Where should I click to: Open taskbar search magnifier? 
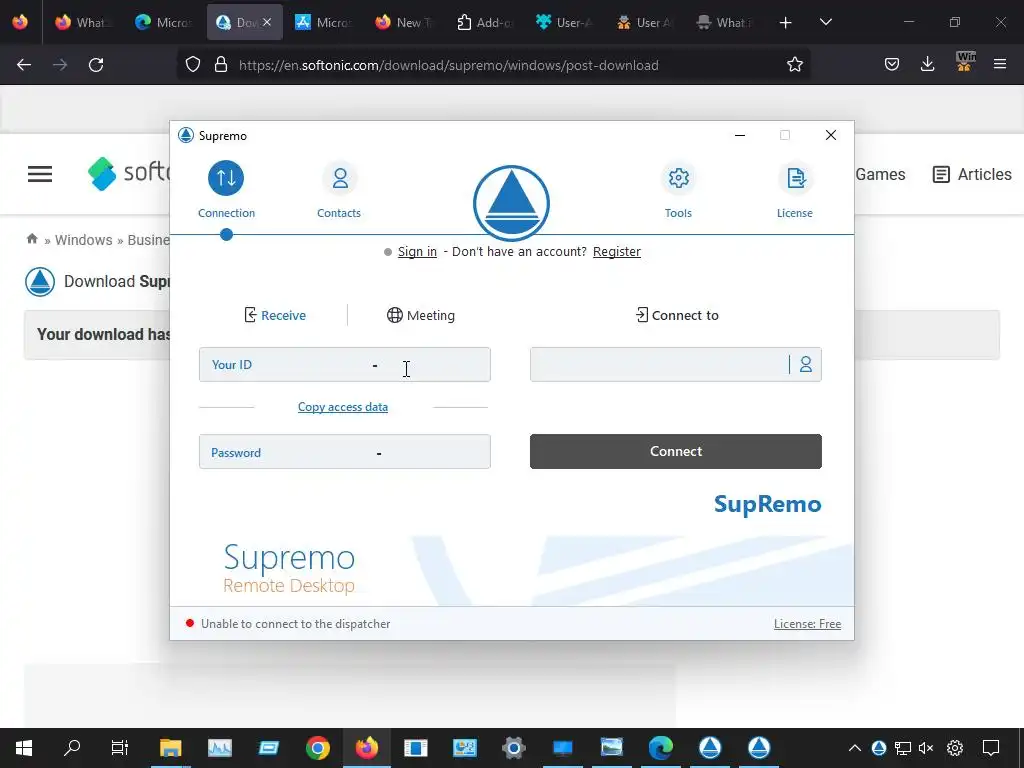pos(72,748)
